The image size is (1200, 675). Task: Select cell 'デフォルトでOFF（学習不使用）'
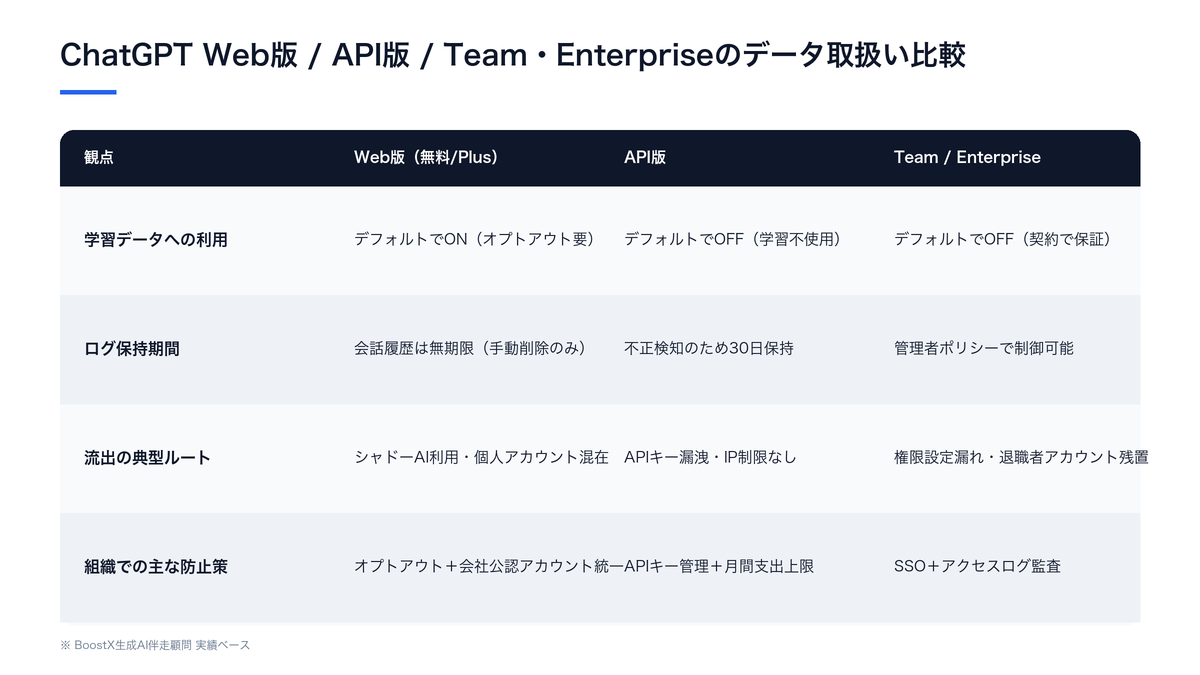click(733, 240)
